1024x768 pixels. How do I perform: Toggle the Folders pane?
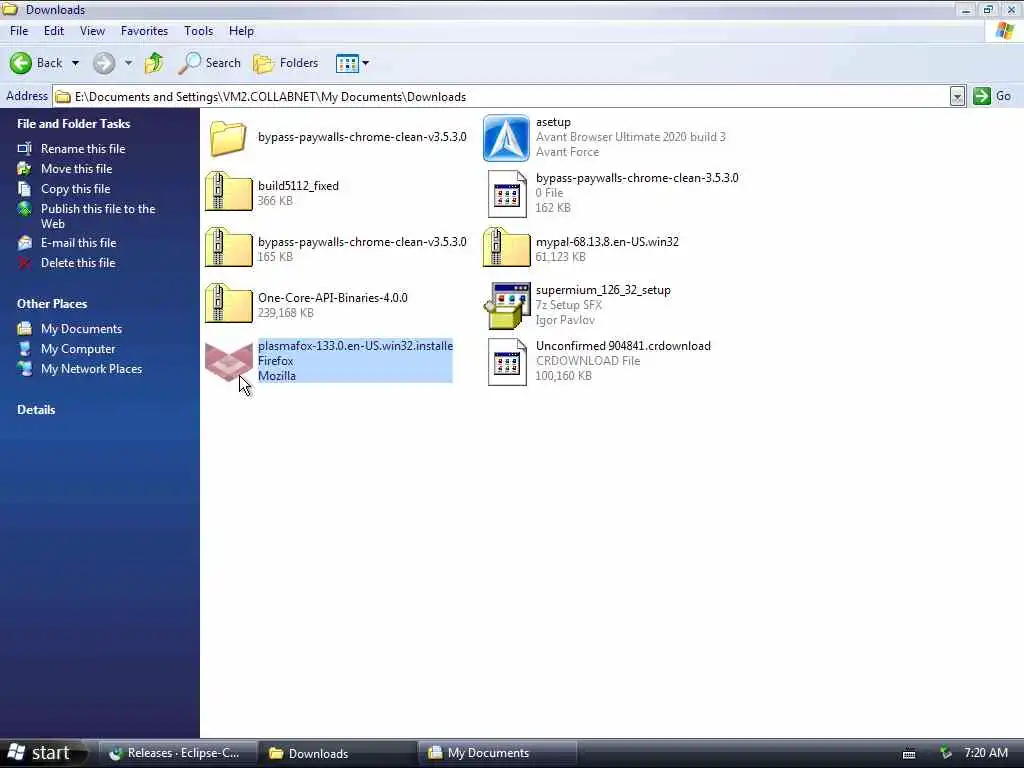coord(285,63)
